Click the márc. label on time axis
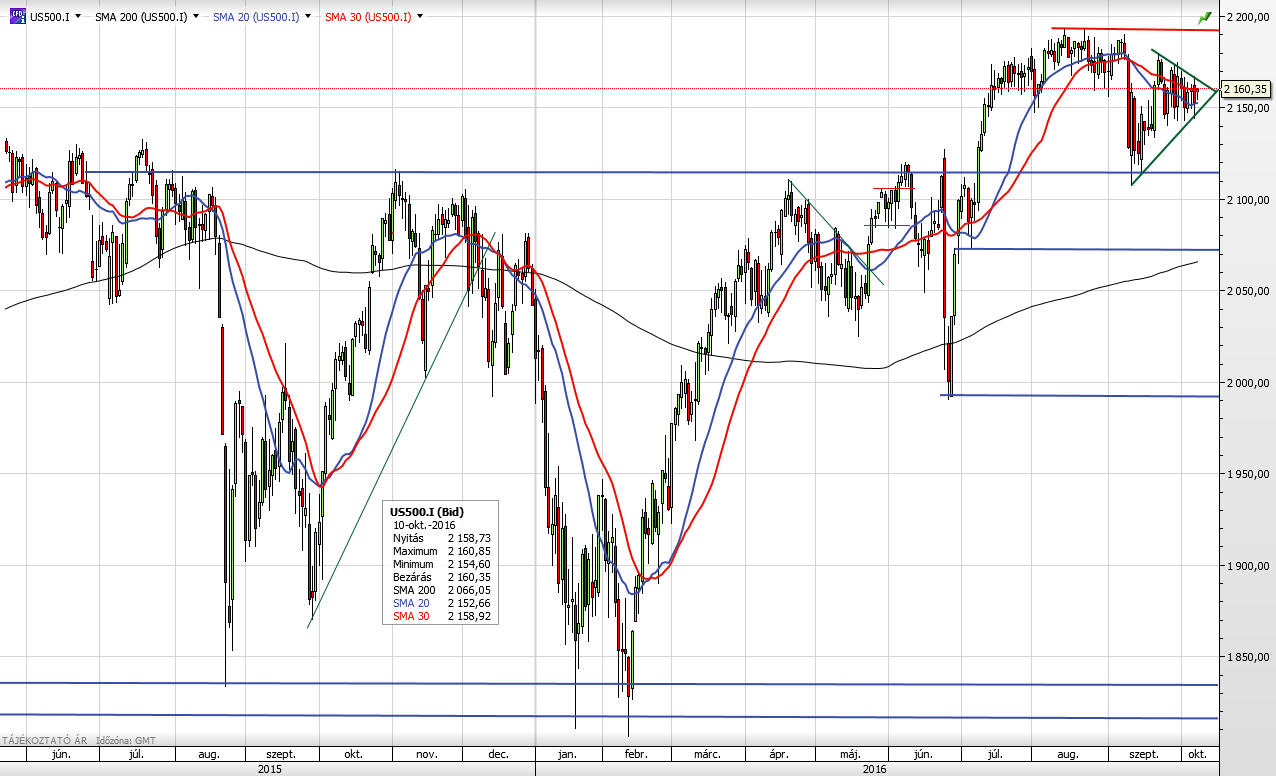Viewport: 1276px width, 776px height. tap(709, 754)
